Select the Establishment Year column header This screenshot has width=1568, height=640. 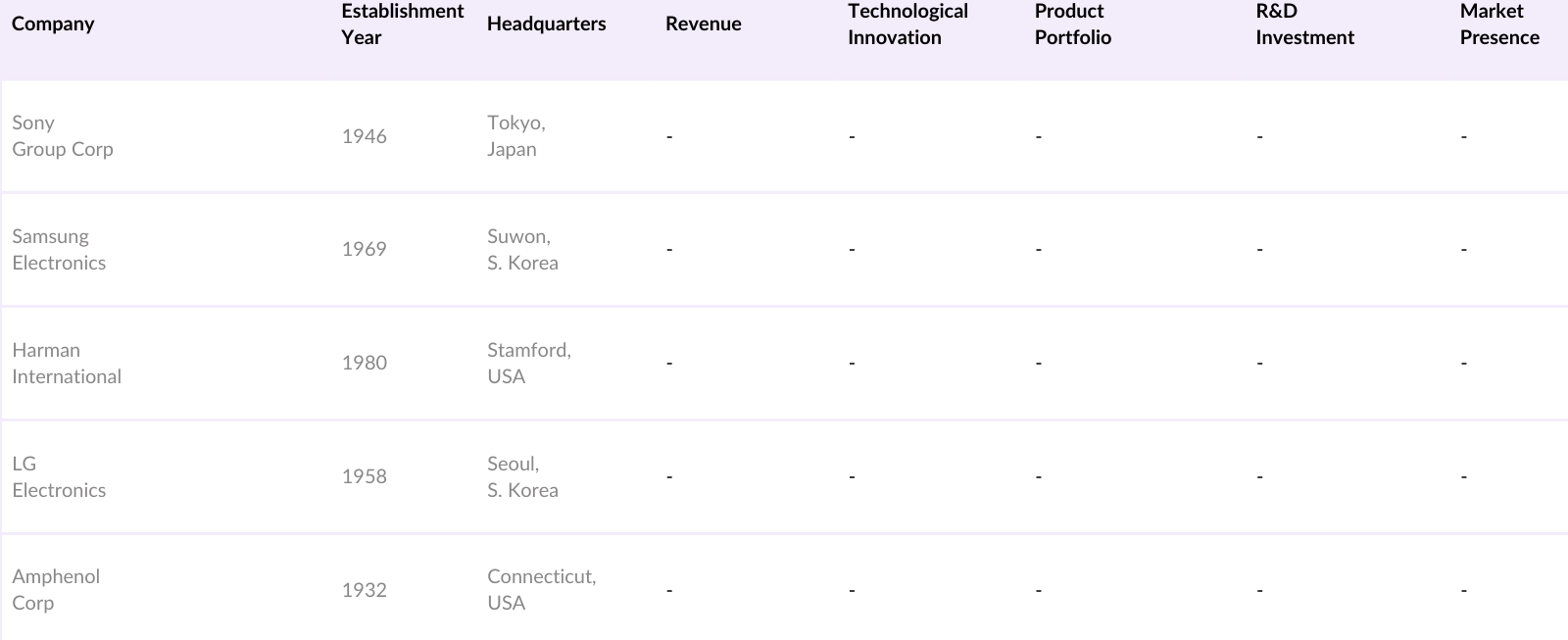coord(402,25)
